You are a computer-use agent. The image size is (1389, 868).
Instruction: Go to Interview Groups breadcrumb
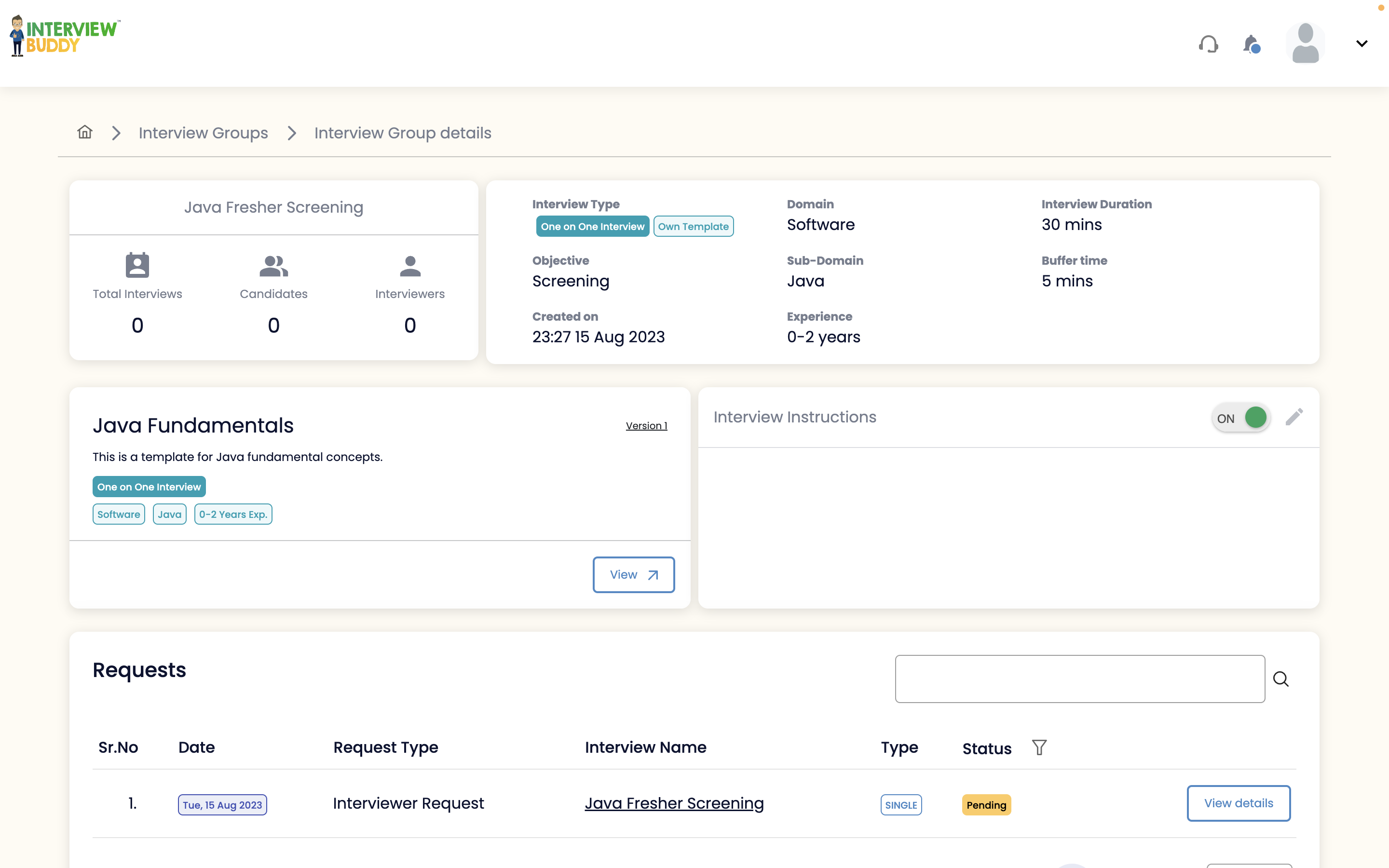click(x=203, y=133)
